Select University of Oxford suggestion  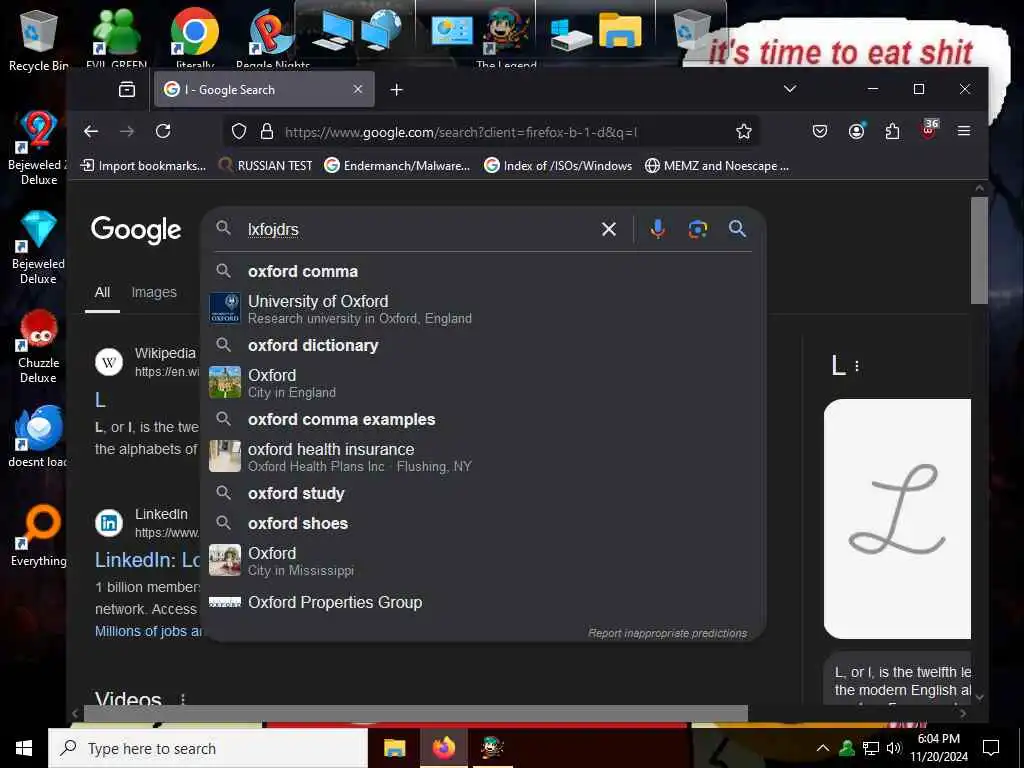(x=483, y=309)
